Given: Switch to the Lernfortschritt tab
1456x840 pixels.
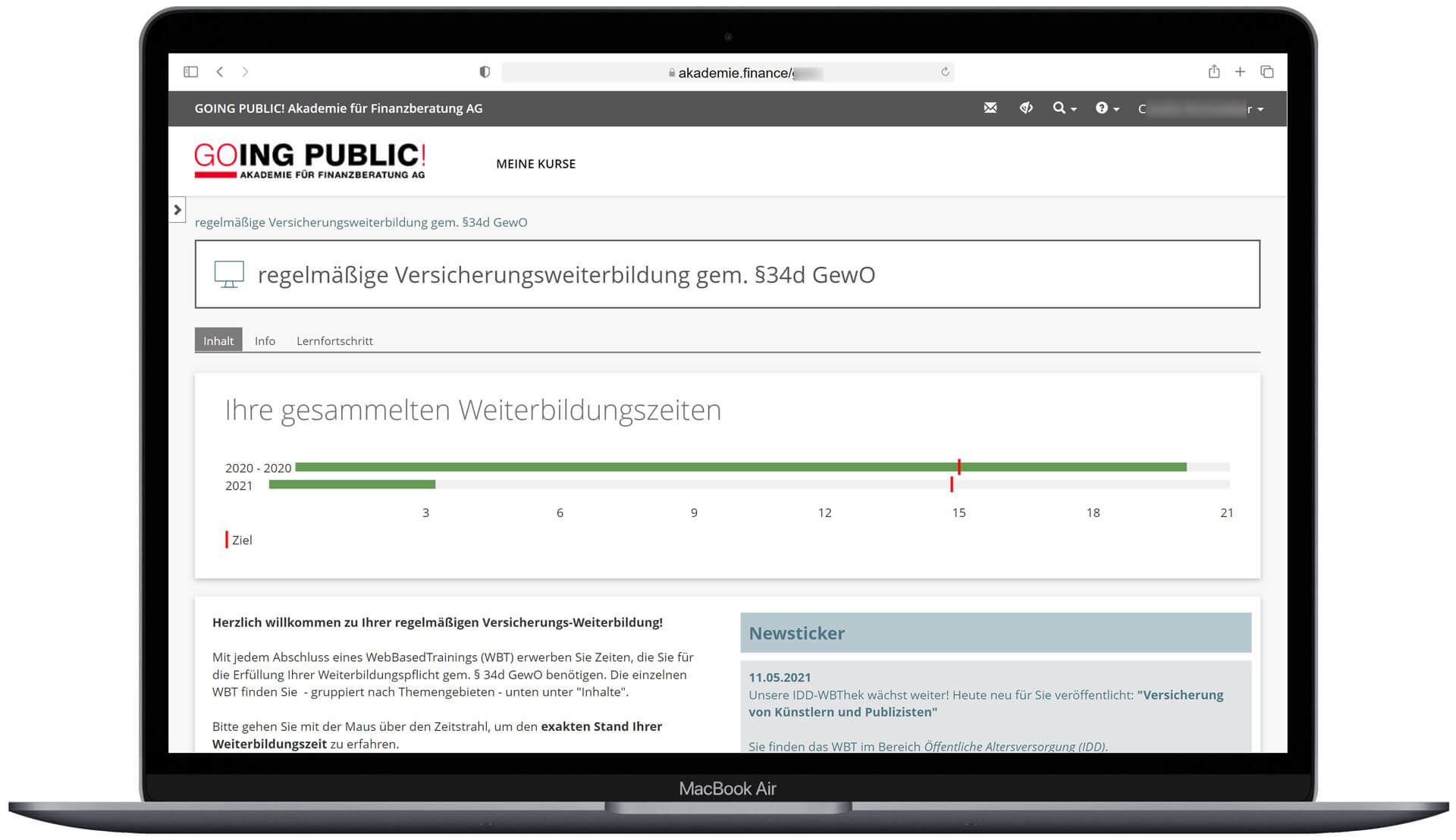Looking at the screenshot, I should (334, 341).
